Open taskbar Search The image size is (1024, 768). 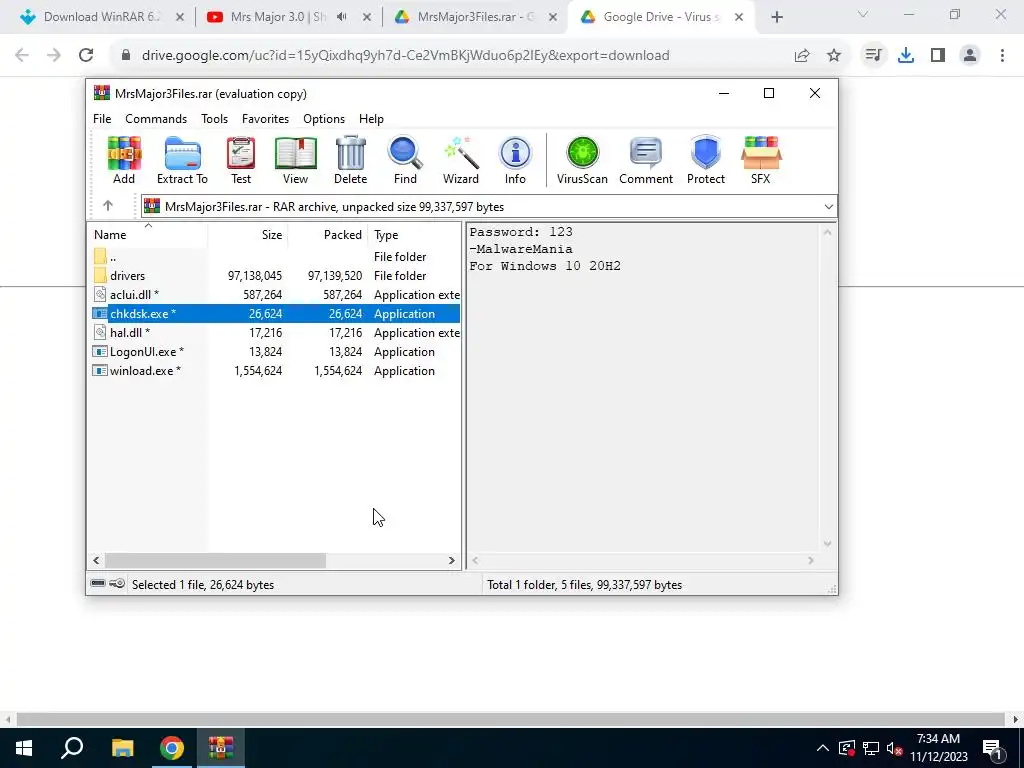point(72,748)
